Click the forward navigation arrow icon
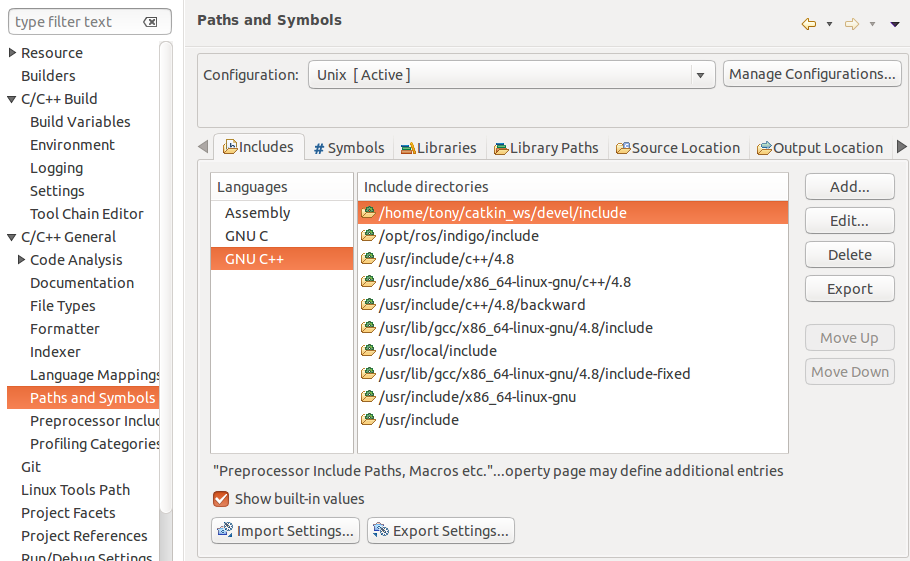 point(852,24)
